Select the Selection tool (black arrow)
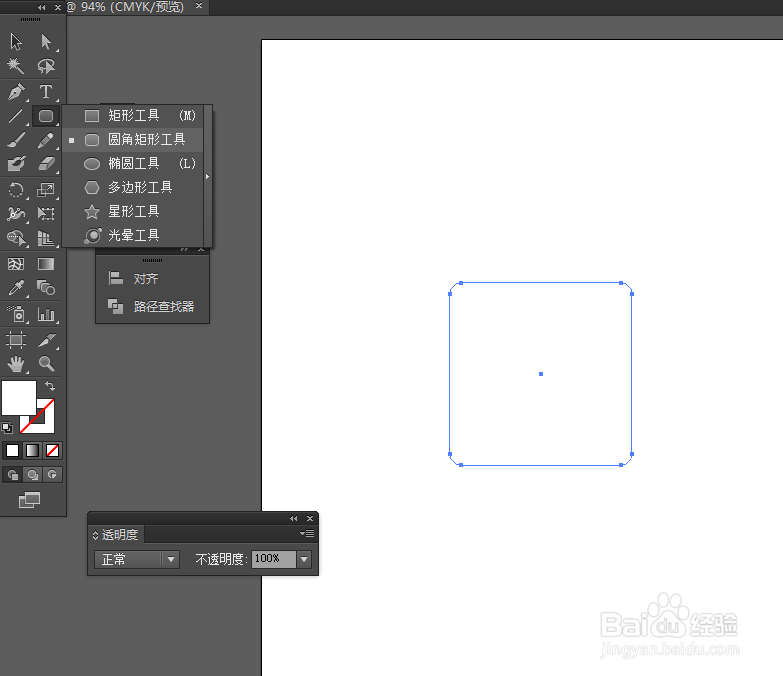The height and width of the screenshot is (676, 783). pyautogui.click(x=16, y=41)
